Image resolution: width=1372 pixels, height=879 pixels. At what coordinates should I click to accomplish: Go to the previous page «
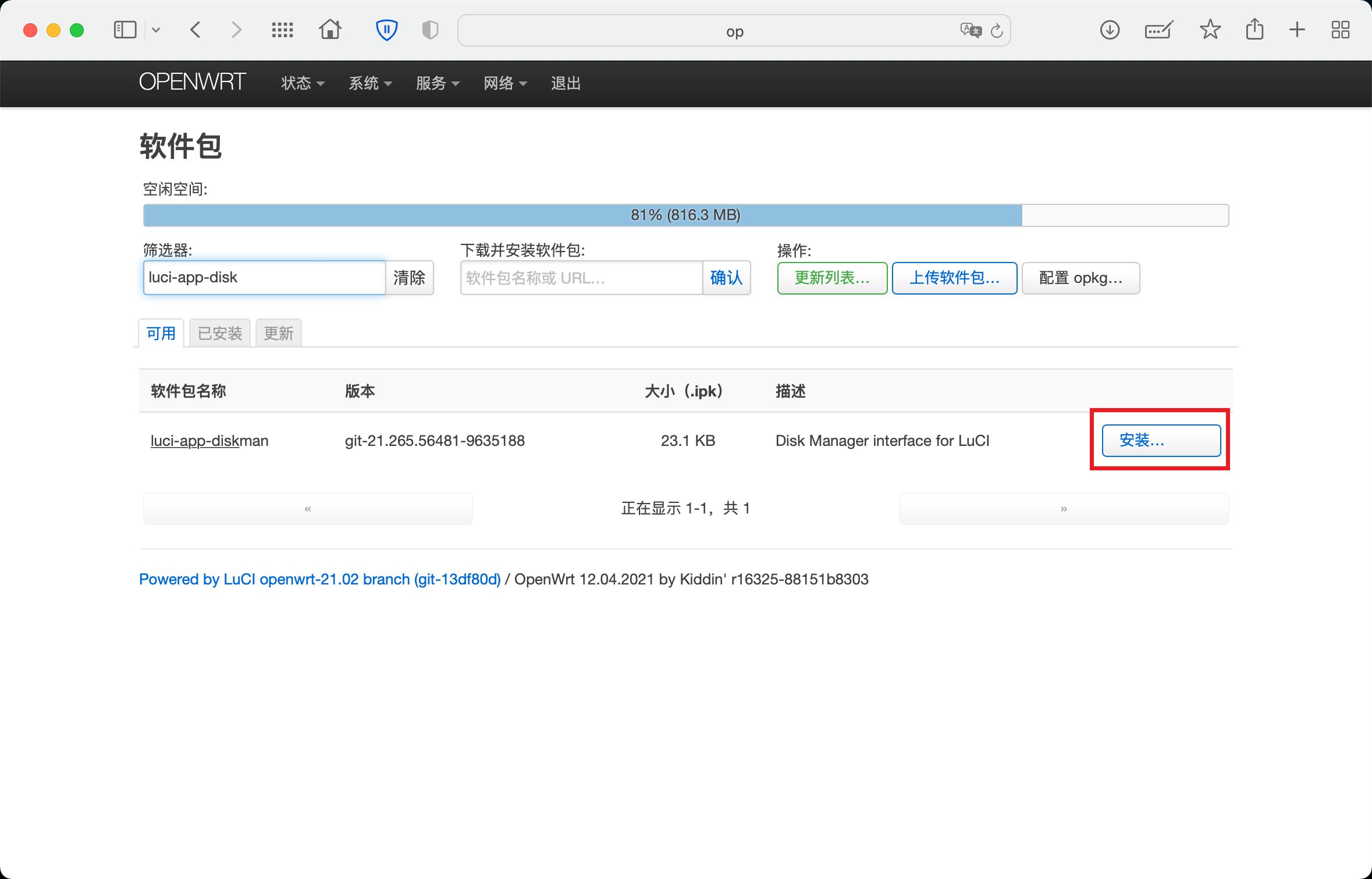click(308, 509)
